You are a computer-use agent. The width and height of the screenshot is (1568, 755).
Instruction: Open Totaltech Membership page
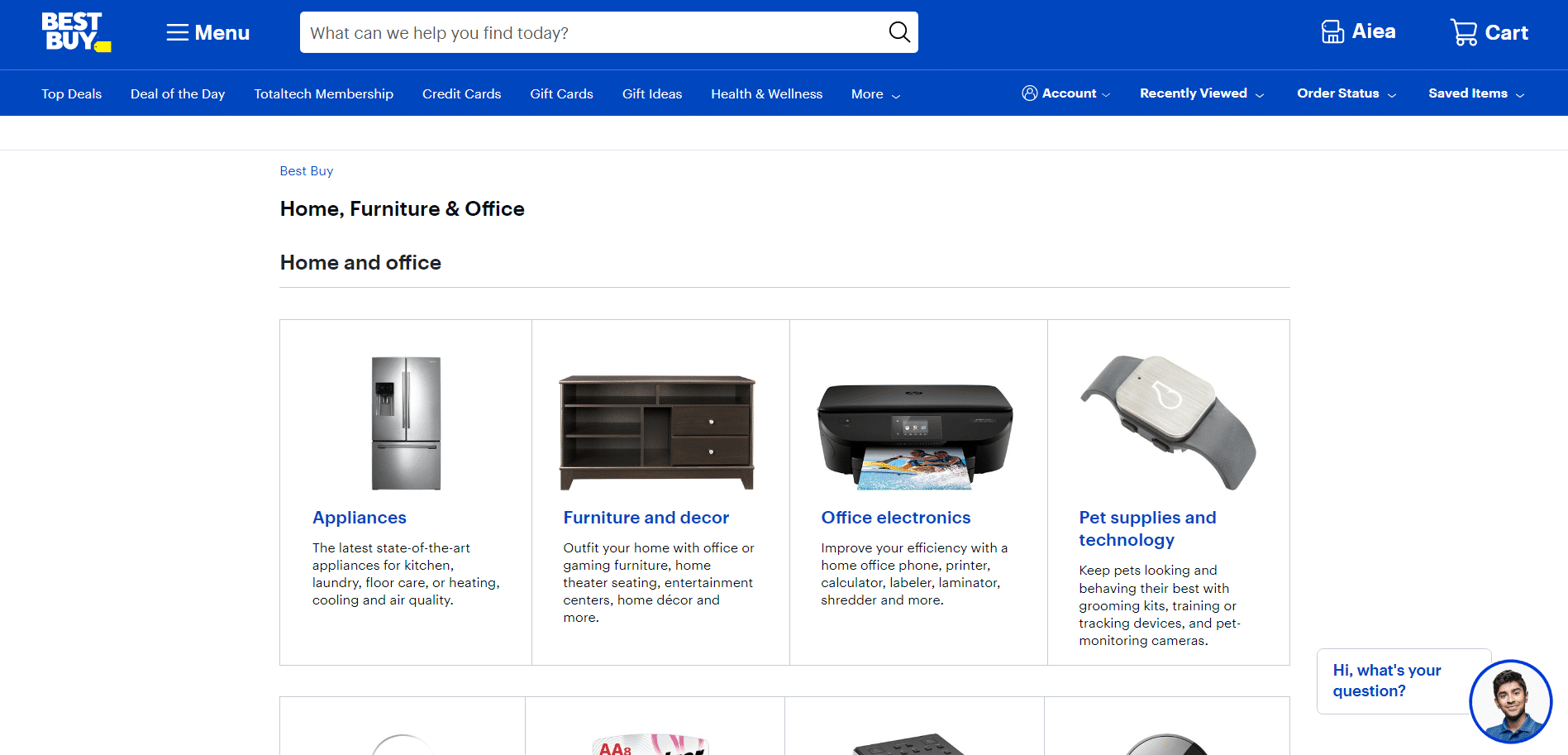tap(324, 93)
